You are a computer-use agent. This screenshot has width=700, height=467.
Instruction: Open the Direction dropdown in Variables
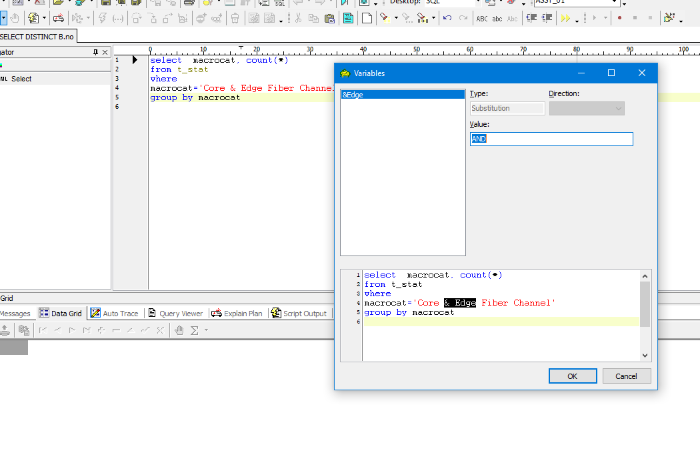tap(587, 108)
